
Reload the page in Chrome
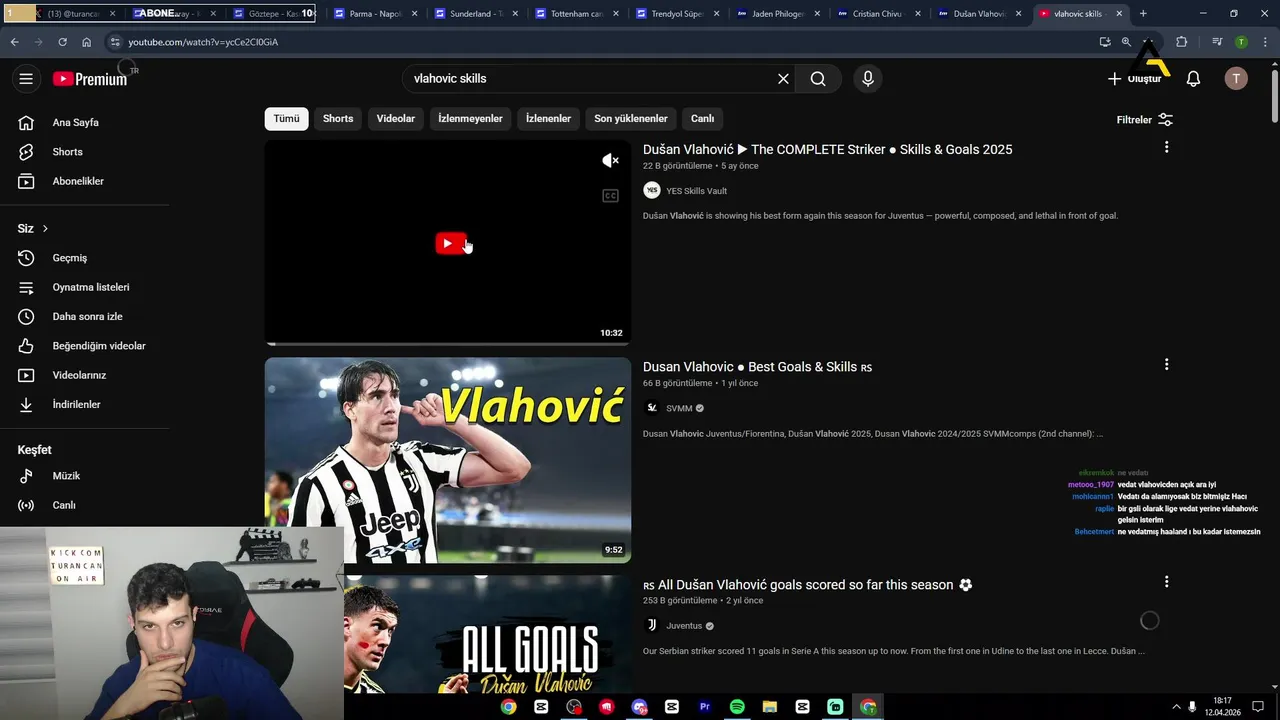tap(62, 42)
